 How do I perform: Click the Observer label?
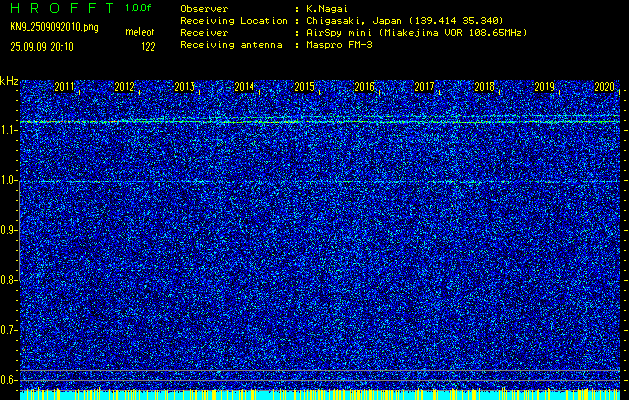[204, 9]
